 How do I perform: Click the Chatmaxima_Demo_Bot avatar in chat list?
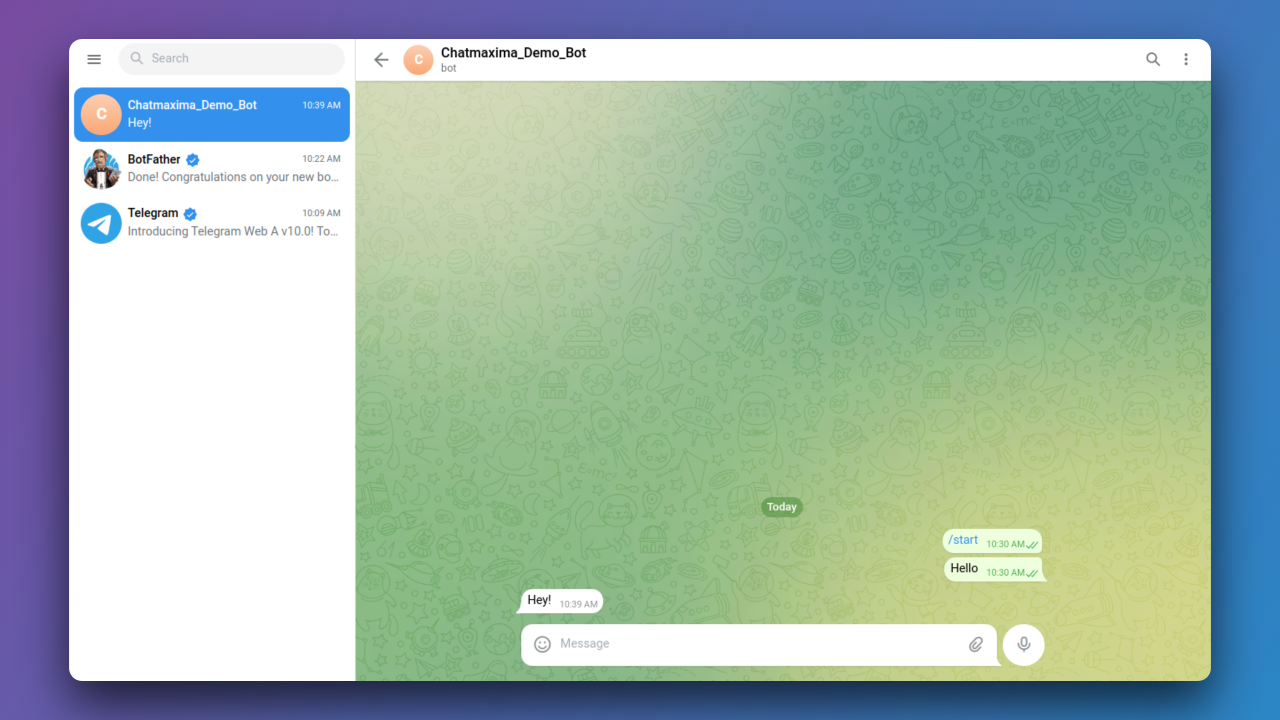[101, 114]
